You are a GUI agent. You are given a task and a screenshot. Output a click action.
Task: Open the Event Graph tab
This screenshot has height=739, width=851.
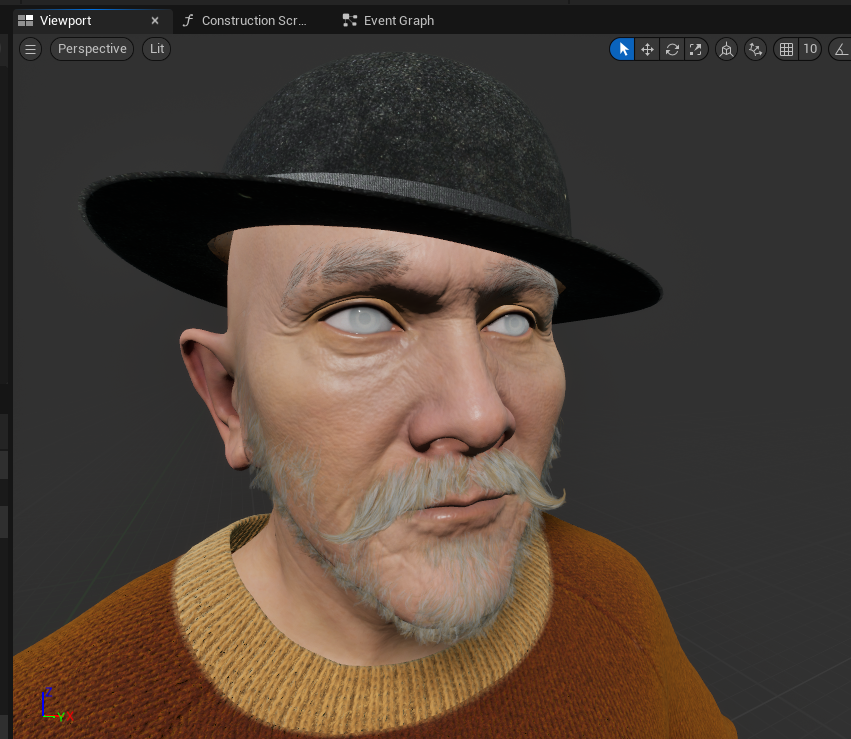pyautogui.click(x=389, y=21)
